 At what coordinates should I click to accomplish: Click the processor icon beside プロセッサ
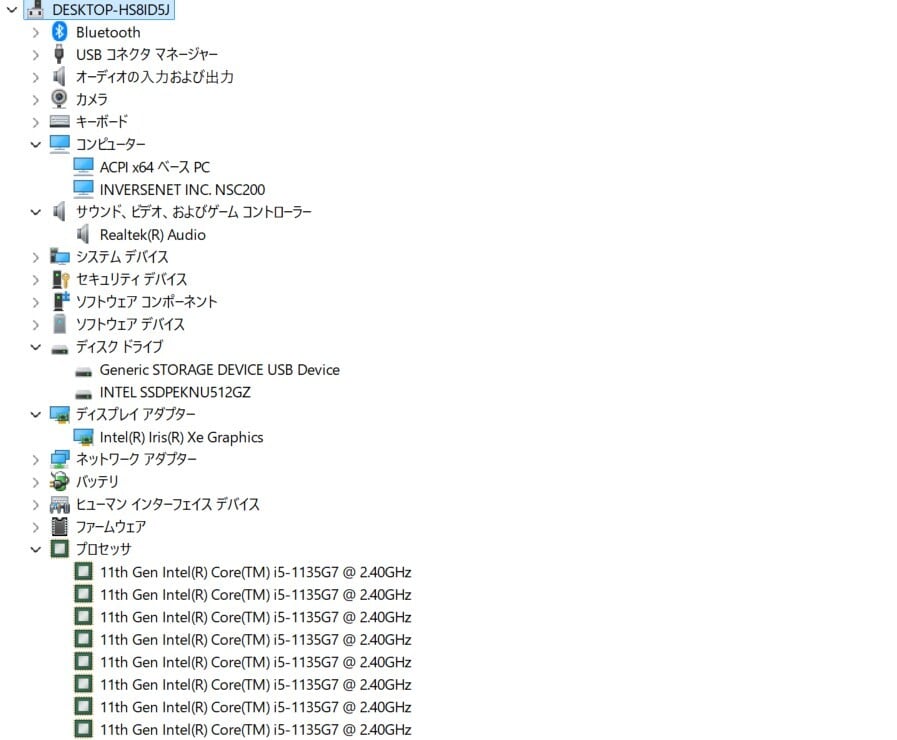pos(59,548)
